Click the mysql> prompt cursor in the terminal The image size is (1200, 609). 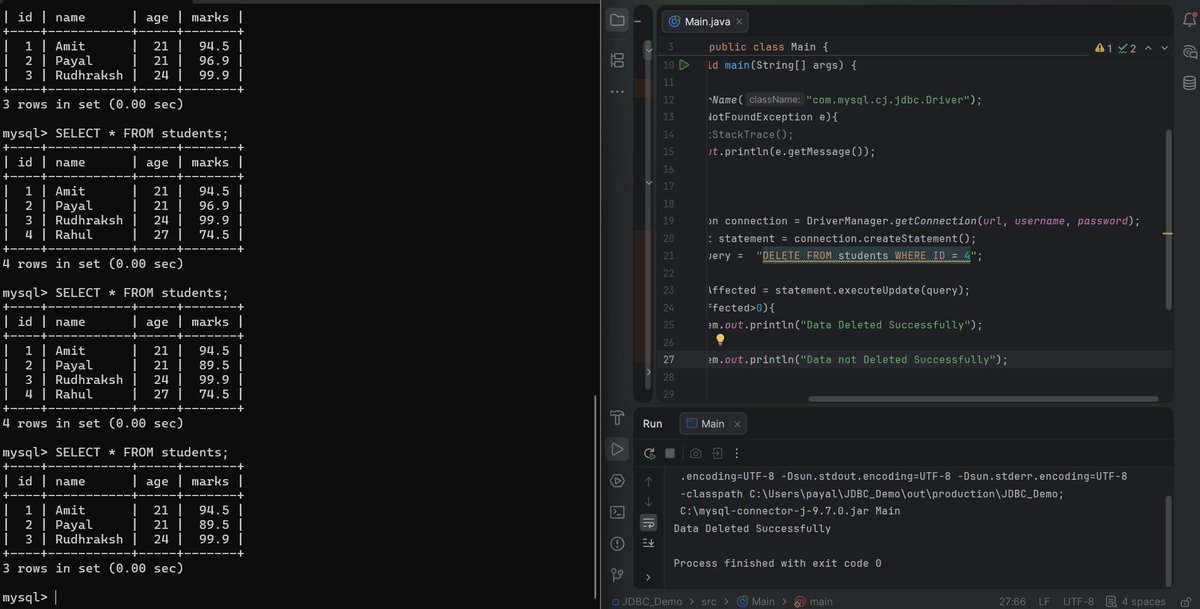point(56,598)
